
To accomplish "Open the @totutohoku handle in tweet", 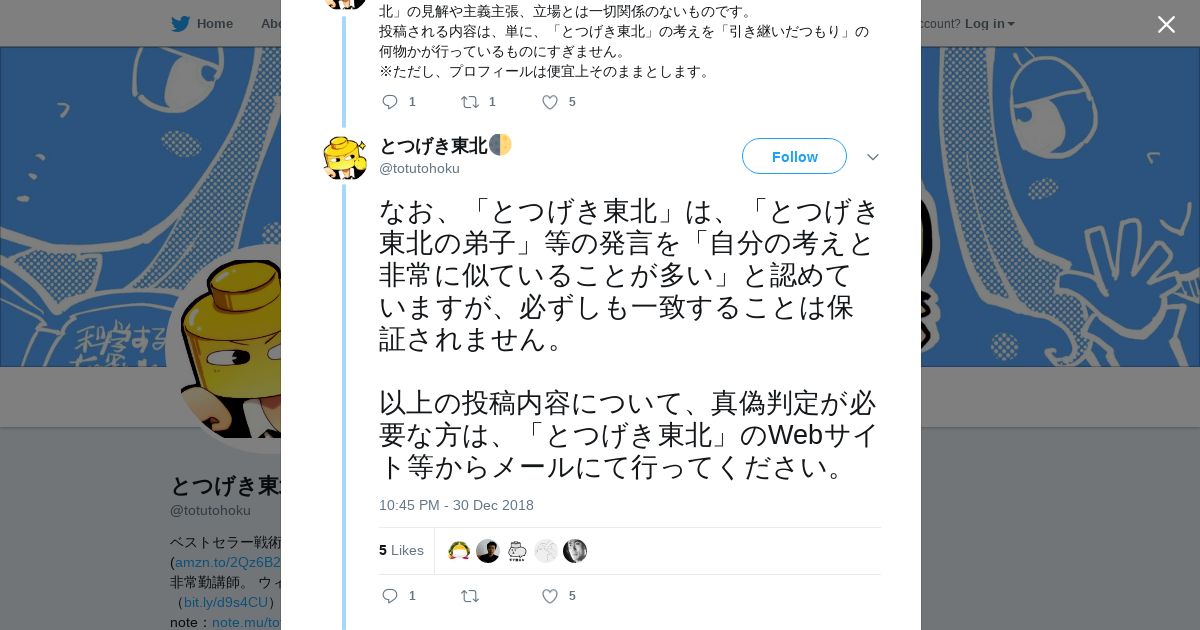I will pyautogui.click(x=419, y=168).
